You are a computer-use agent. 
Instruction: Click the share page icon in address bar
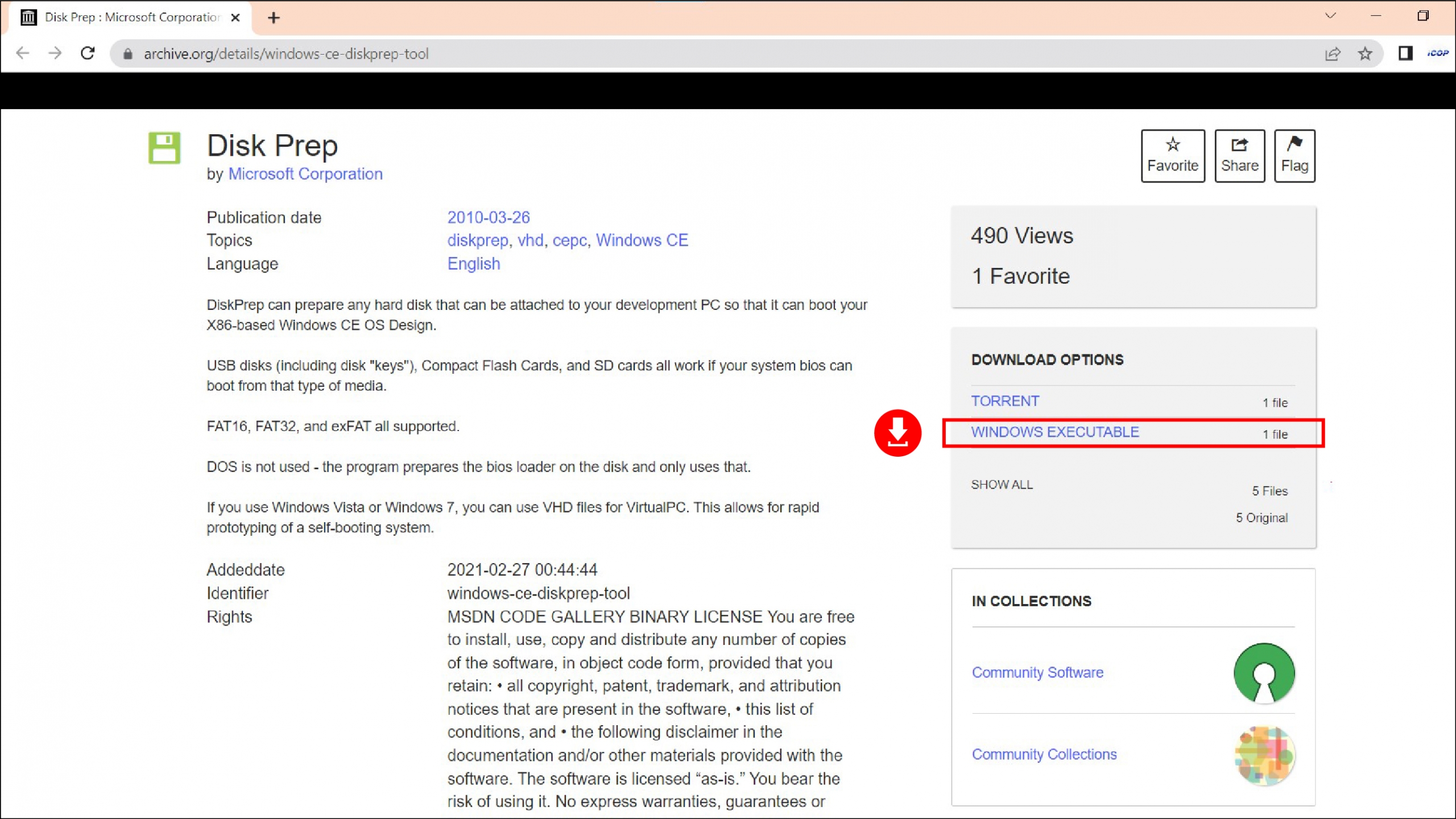[x=1333, y=53]
